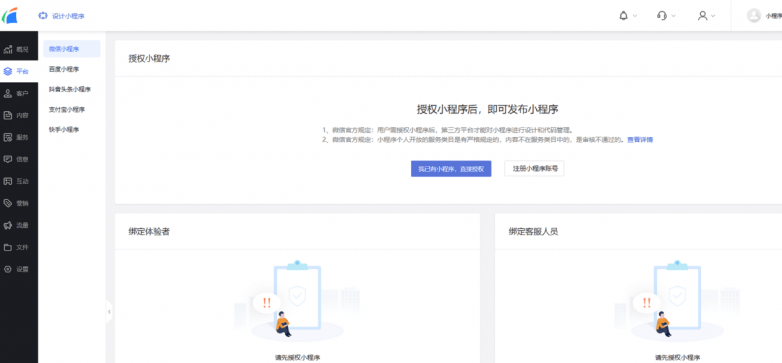Select 微信小程序 in the submenu
Screen dimensions: 782x363
click(72, 49)
